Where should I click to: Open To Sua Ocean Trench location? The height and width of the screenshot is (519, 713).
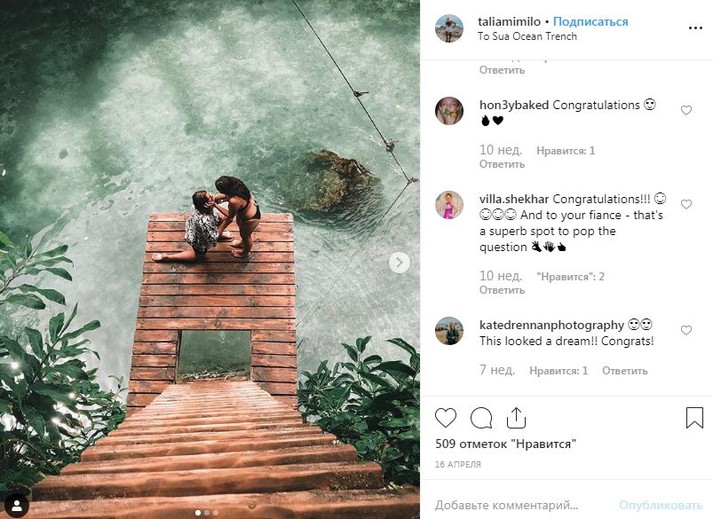[x=527, y=37]
